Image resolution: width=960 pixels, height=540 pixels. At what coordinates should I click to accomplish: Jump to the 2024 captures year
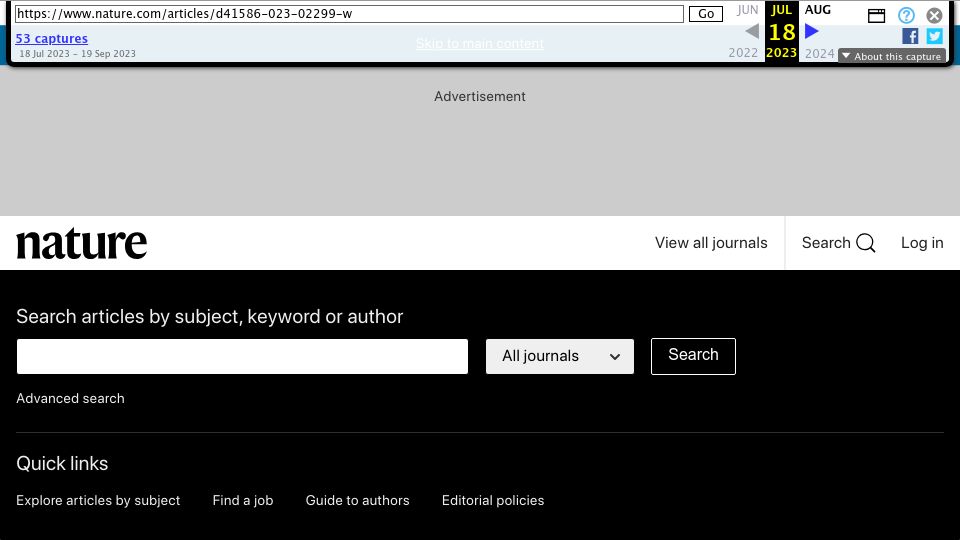[819, 54]
